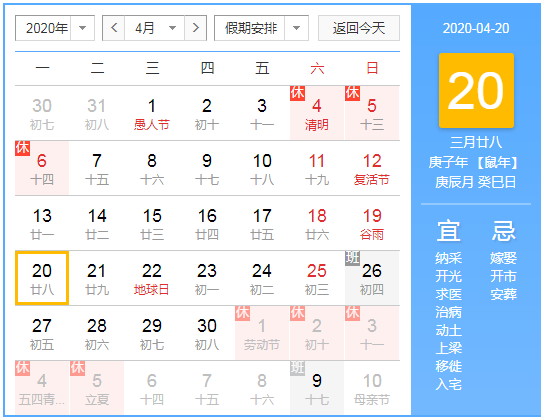Select April 26 初四 workday
The width and height of the screenshot is (543, 420).
(372, 278)
